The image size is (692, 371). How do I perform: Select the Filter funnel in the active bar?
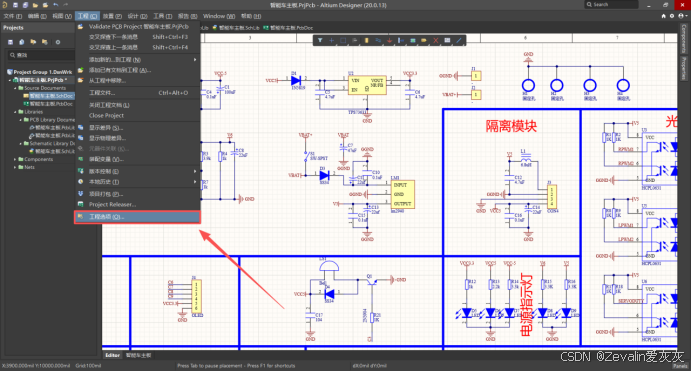tap(320, 40)
